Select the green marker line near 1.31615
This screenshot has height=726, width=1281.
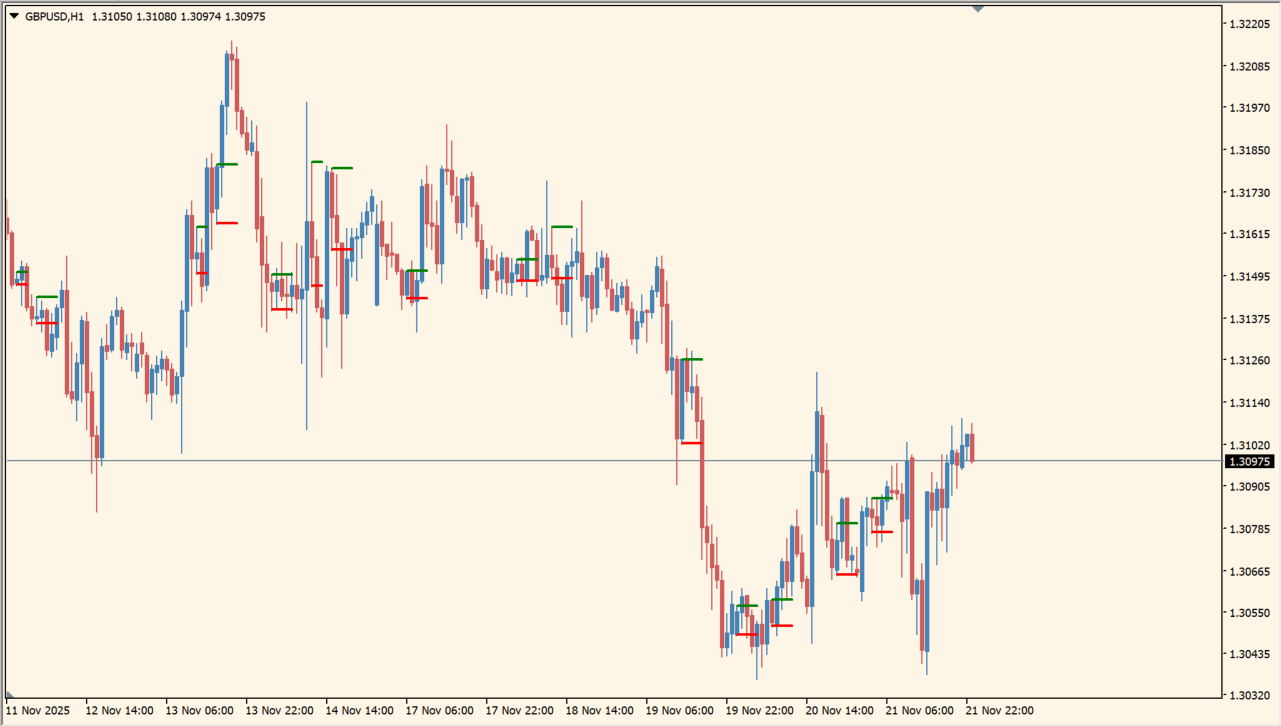click(x=562, y=227)
